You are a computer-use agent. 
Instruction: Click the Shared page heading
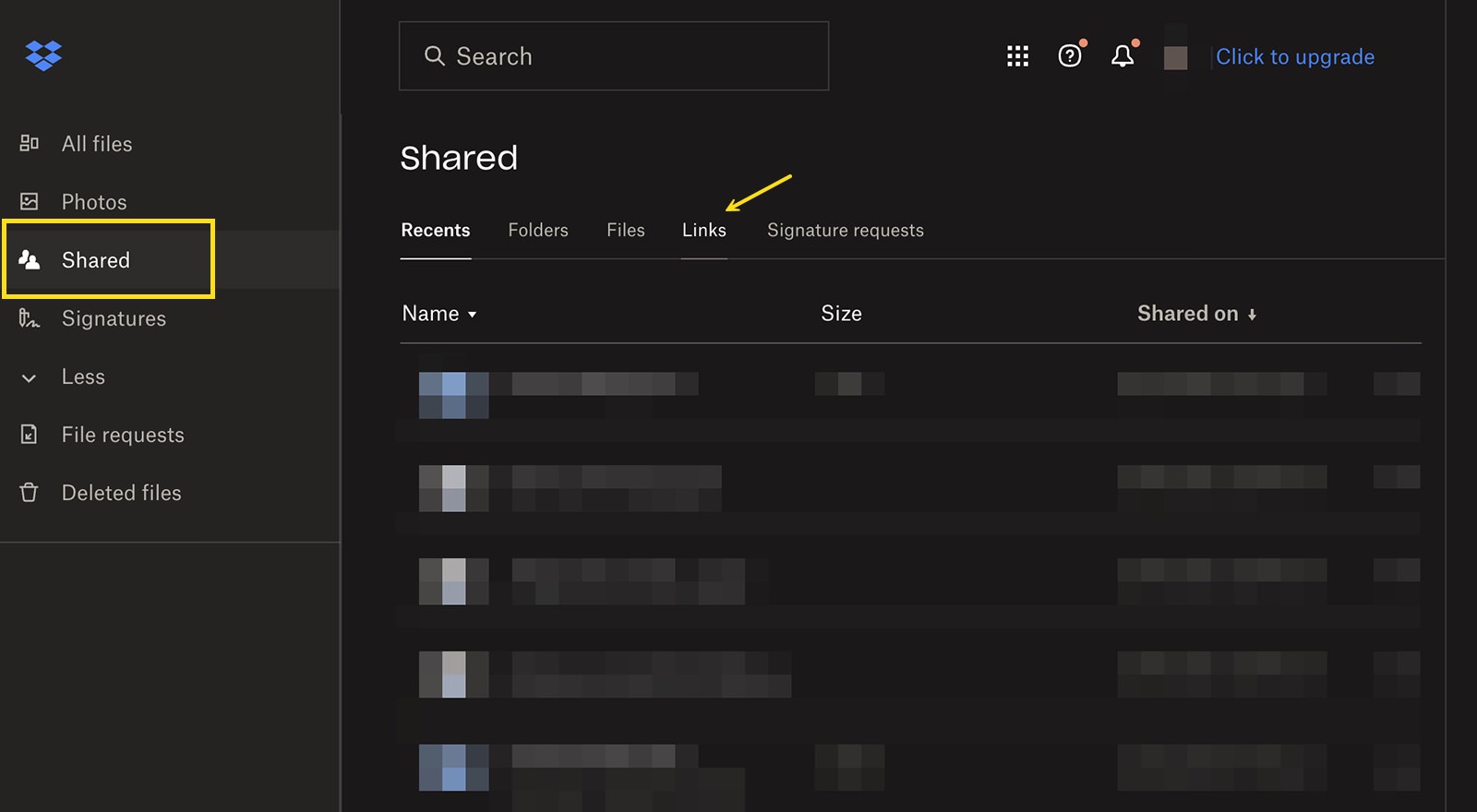coord(459,158)
